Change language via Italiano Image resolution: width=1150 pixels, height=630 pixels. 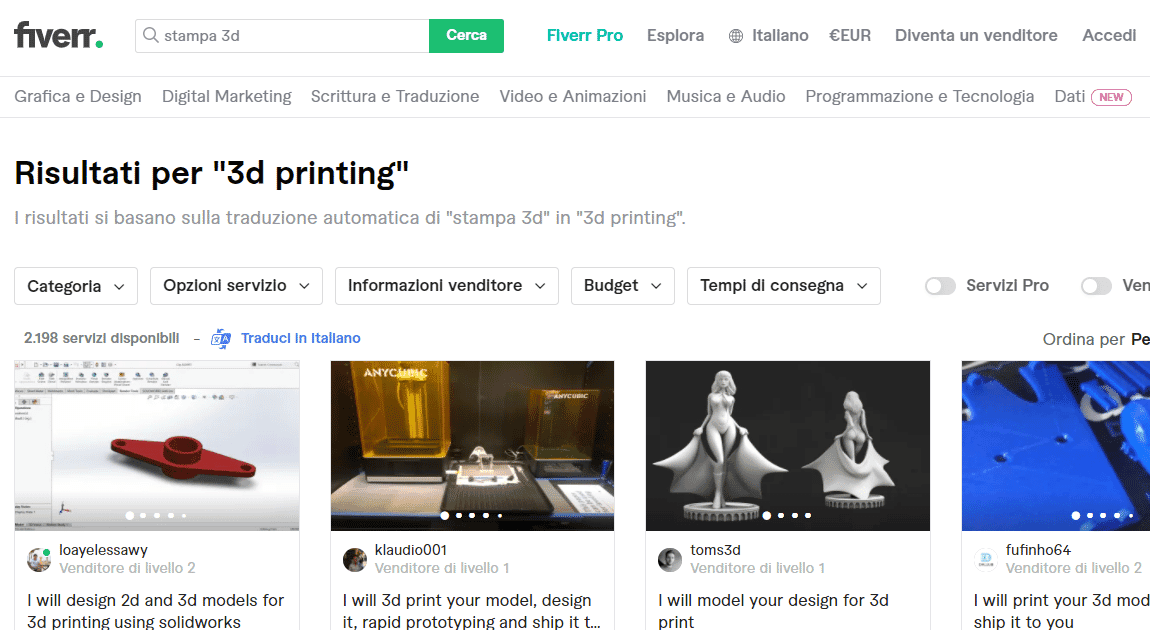tap(780, 35)
